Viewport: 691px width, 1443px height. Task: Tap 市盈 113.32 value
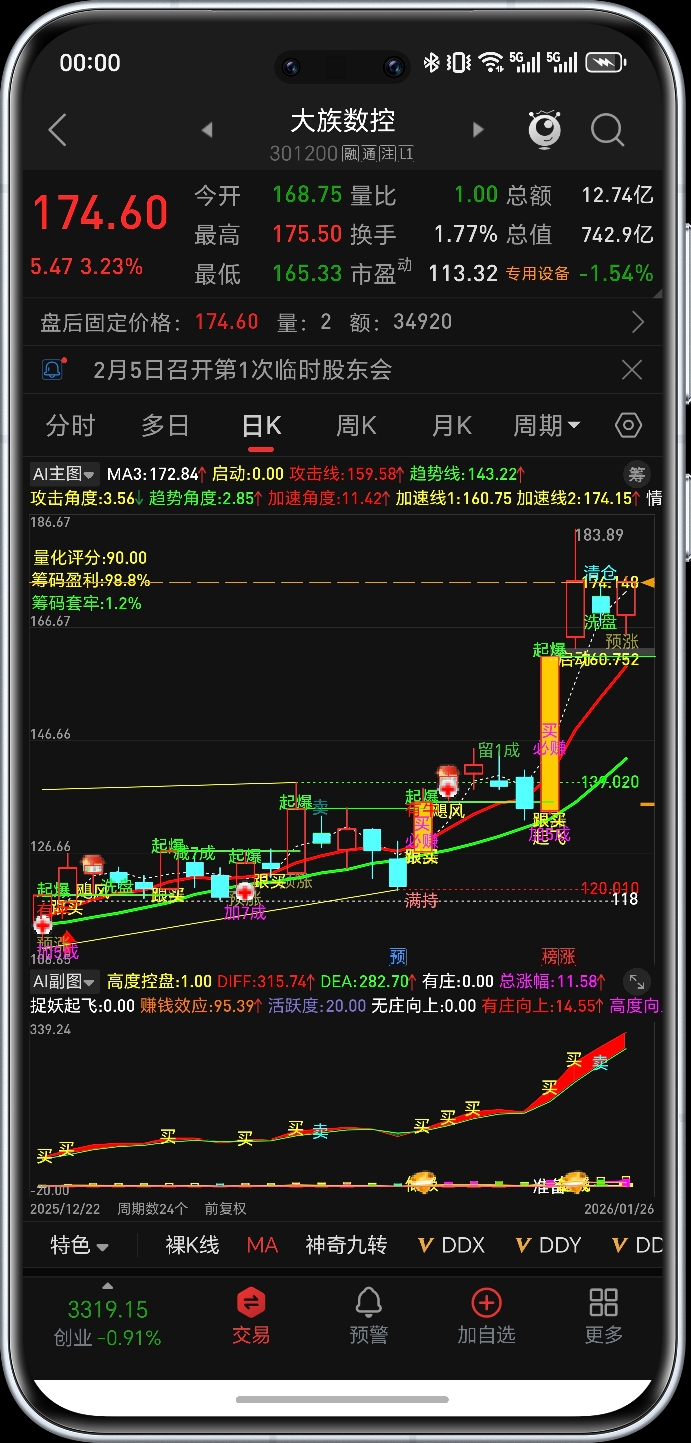pyautogui.click(x=463, y=274)
